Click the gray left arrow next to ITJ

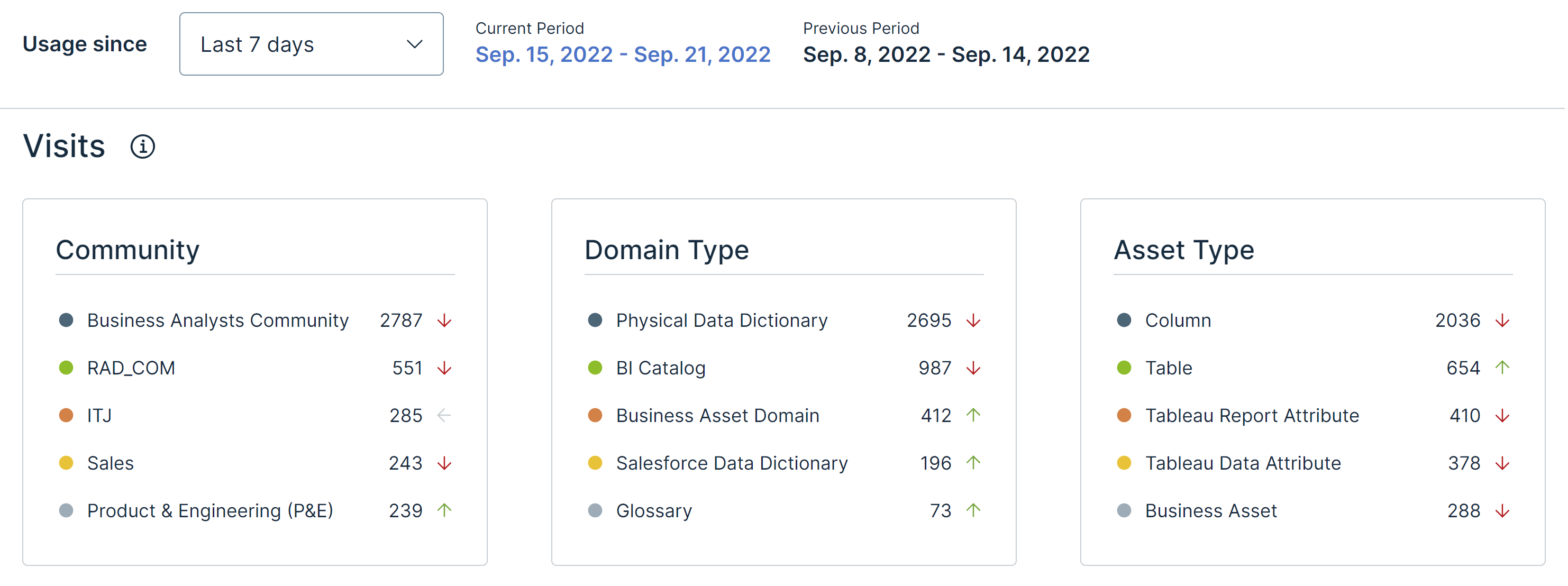pos(444,416)
